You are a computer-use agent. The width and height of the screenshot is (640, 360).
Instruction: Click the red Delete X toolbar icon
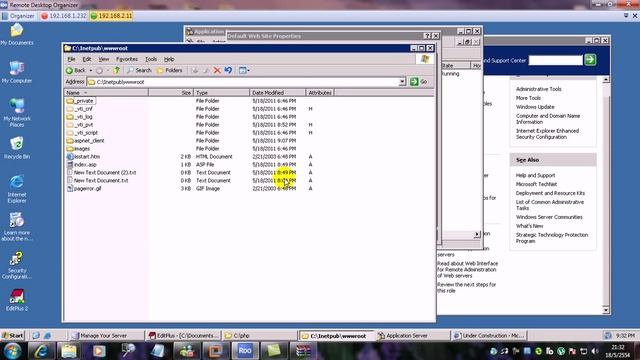pos(217,70)
